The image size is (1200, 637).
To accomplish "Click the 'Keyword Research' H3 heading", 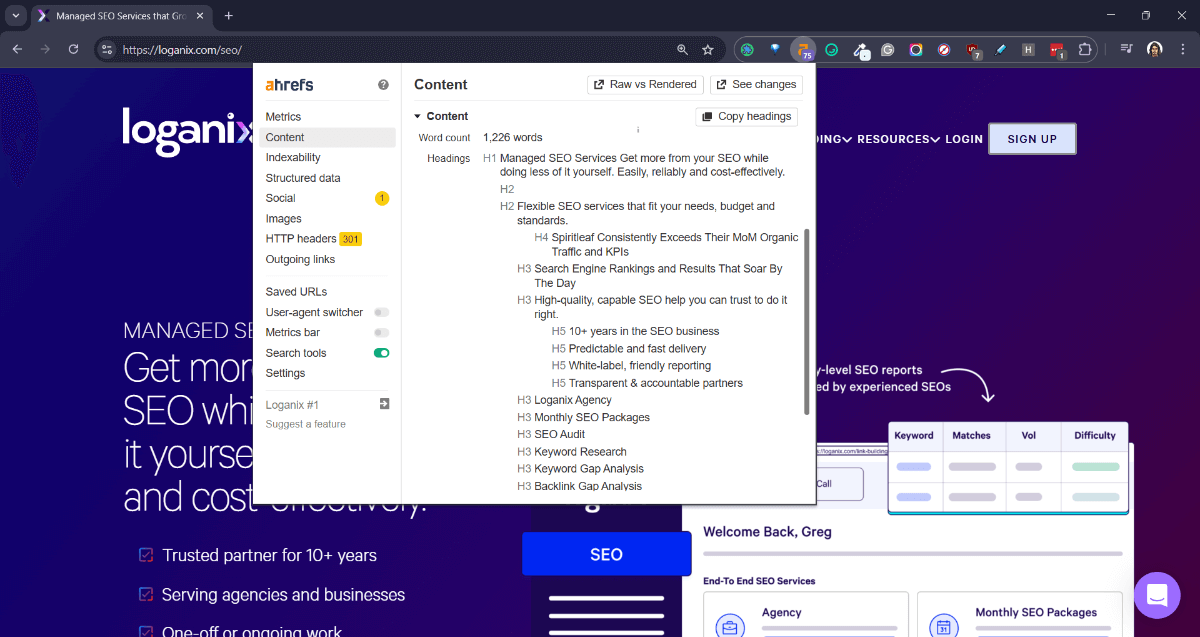I will pos(580,452).
